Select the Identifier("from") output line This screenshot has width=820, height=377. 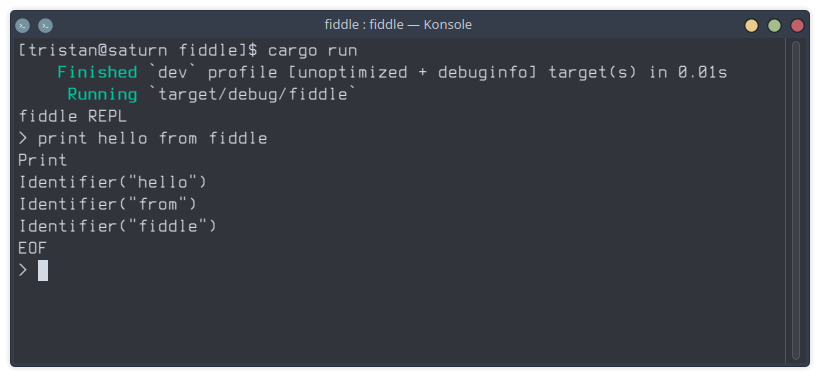[x=108, y=204]
